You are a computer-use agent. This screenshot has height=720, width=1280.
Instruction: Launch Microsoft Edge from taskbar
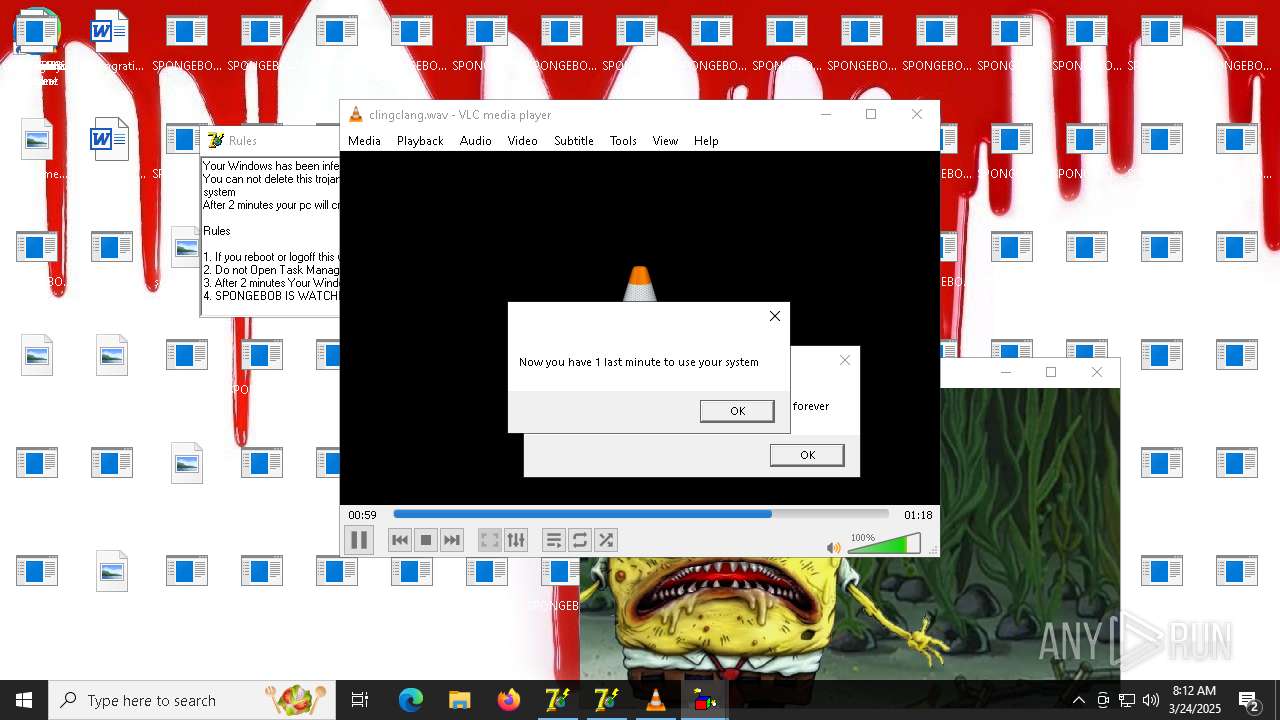click(411, 700)
